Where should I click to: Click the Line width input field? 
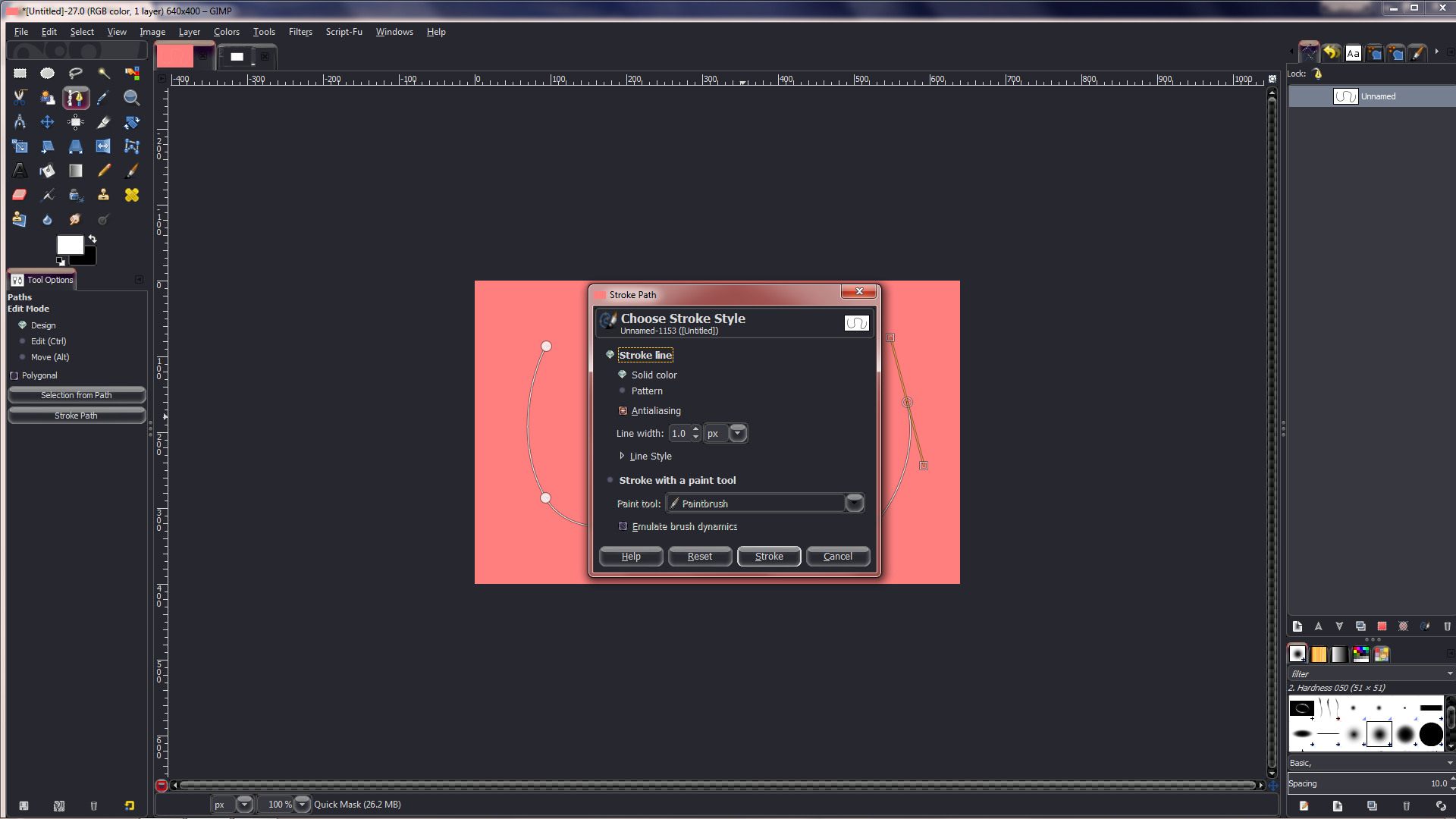(x=679, y=433)
